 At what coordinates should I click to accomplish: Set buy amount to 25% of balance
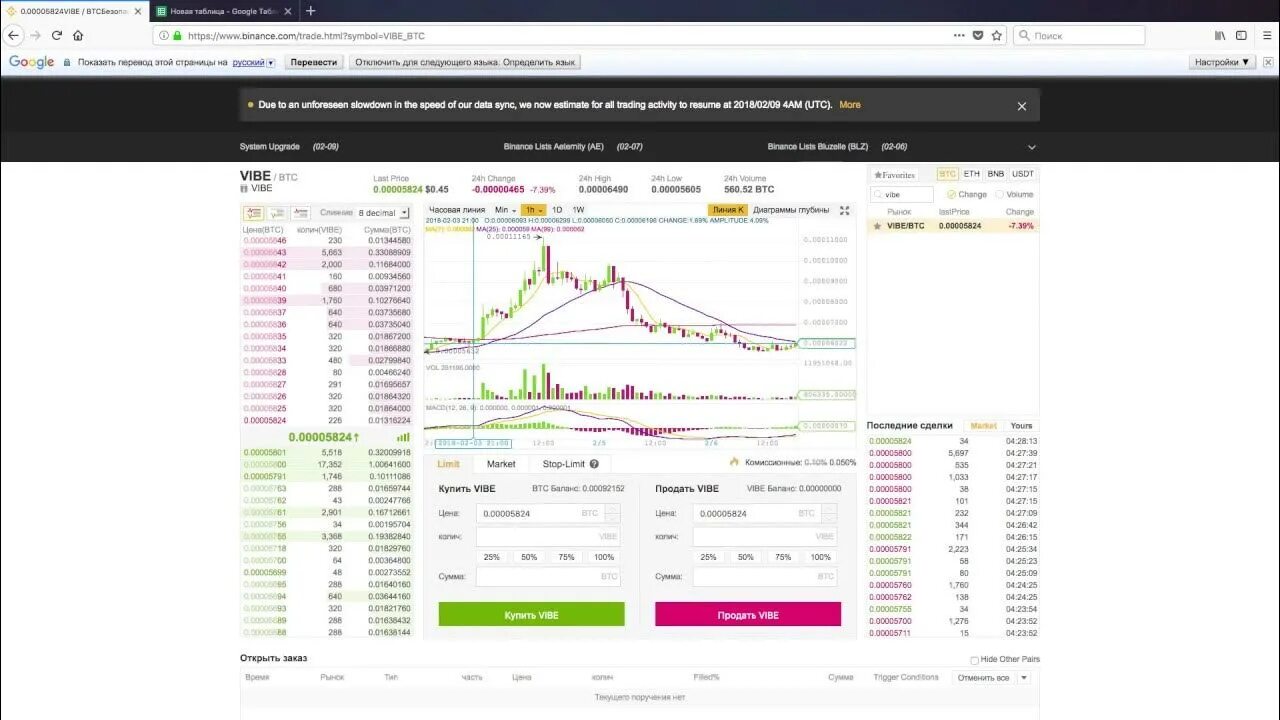(x=492, y=557)
